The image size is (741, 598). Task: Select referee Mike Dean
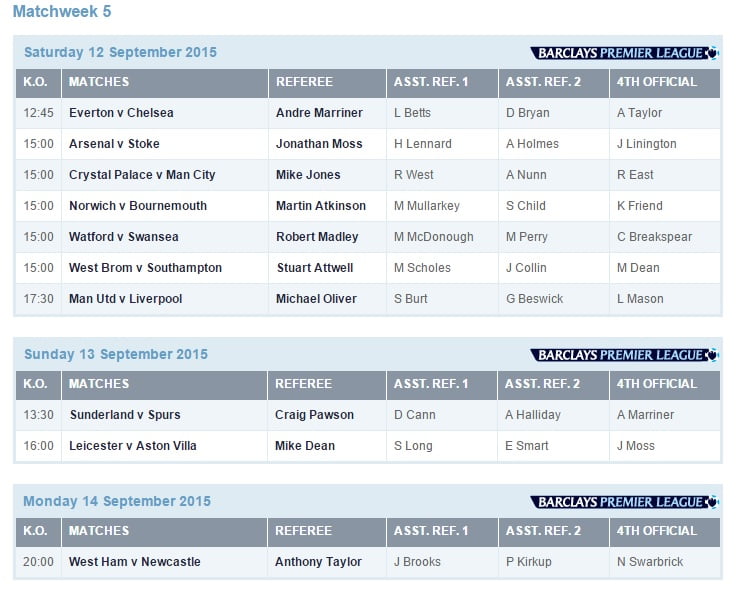[305, 446]
